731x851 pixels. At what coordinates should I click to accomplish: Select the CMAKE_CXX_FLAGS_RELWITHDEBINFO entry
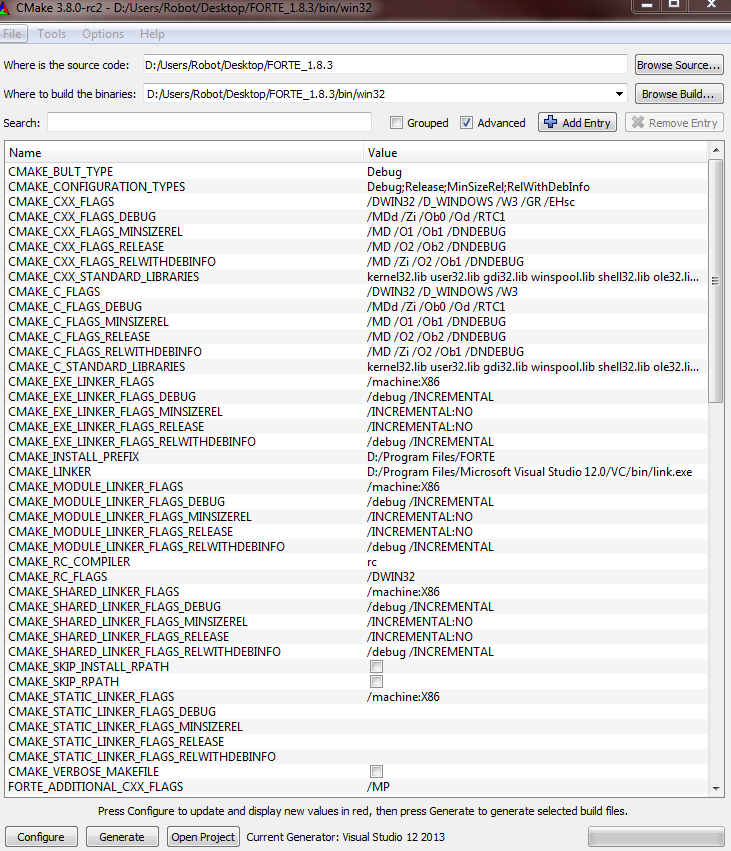point(112,262)
